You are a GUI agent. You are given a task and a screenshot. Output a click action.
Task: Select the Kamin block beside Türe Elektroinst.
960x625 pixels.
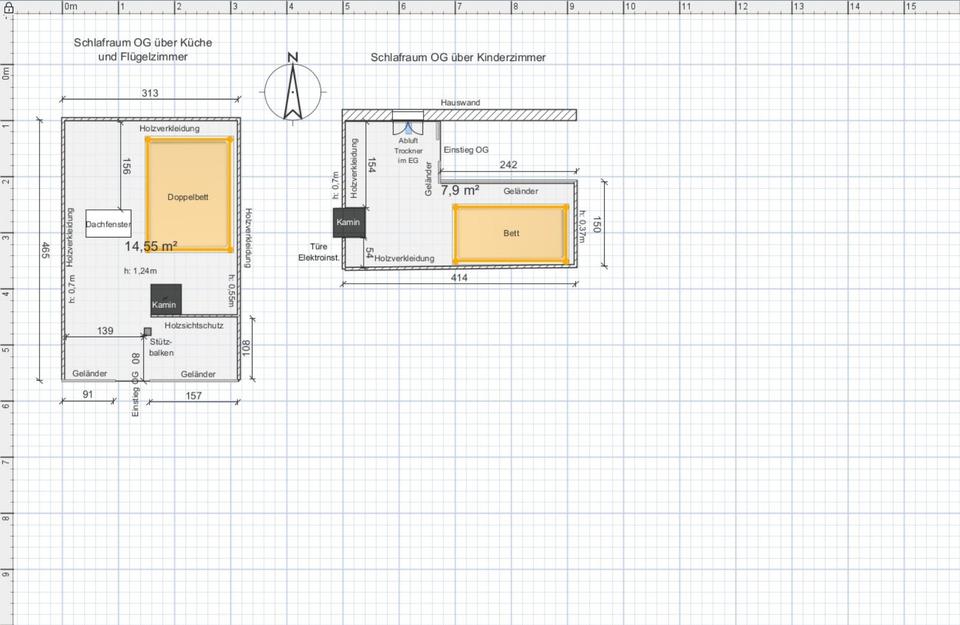click(x=348, y=222)
